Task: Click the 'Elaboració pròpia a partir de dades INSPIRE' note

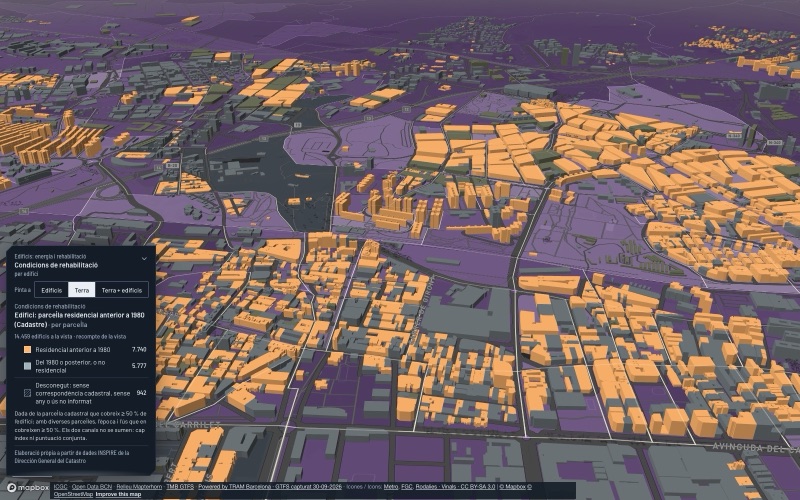Action: pyautogui.click(x=71, y=457)
